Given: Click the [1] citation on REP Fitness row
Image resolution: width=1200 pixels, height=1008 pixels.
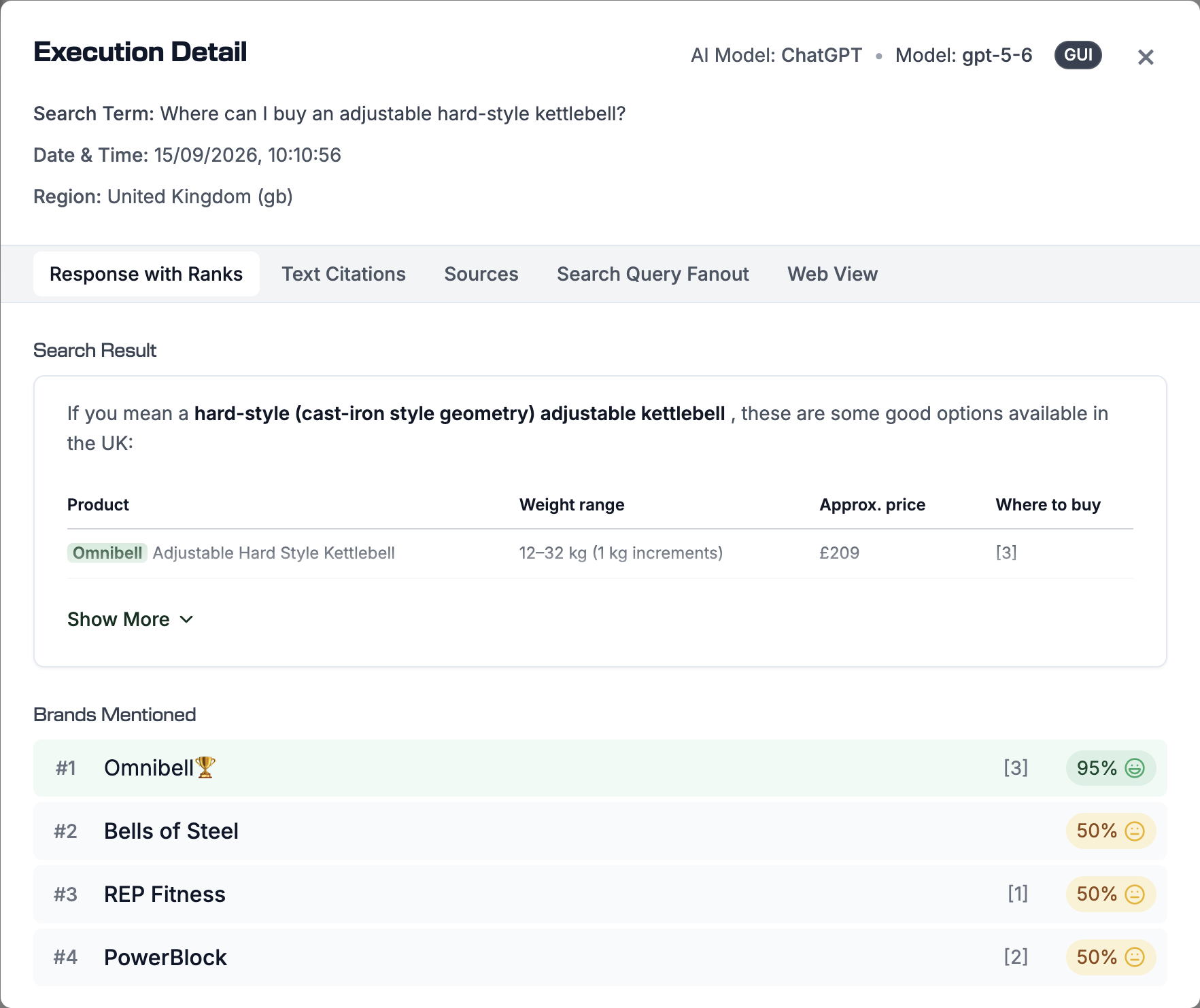Looking at the screenshot, I should click(1018, 894).
